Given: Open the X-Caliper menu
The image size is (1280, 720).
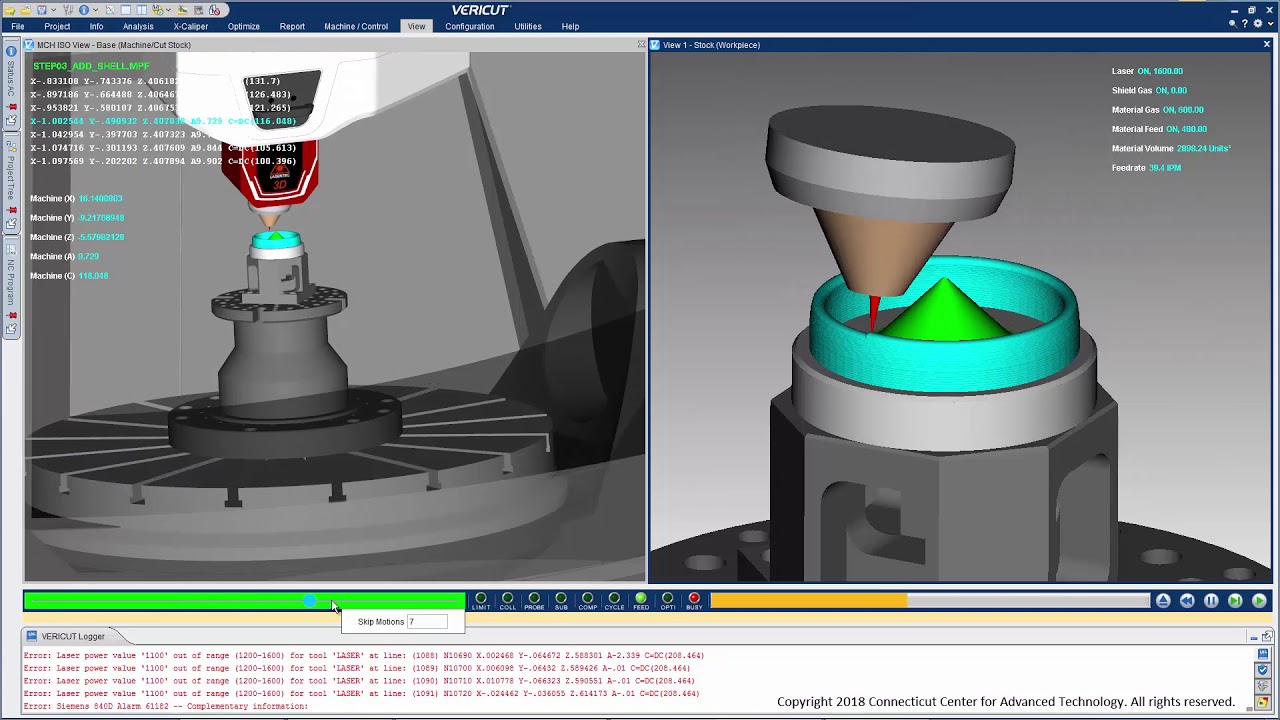Looking at the screenshot, I should click(191, 27).
